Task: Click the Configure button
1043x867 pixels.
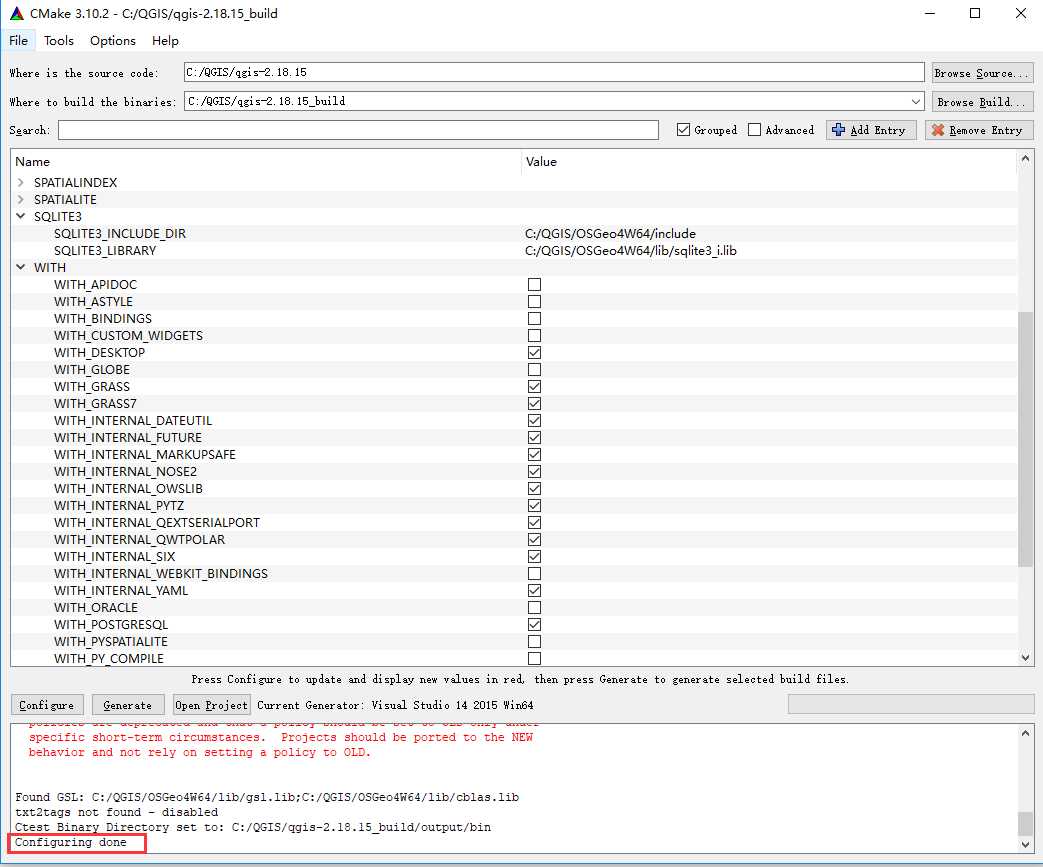Action: [47, 705]
